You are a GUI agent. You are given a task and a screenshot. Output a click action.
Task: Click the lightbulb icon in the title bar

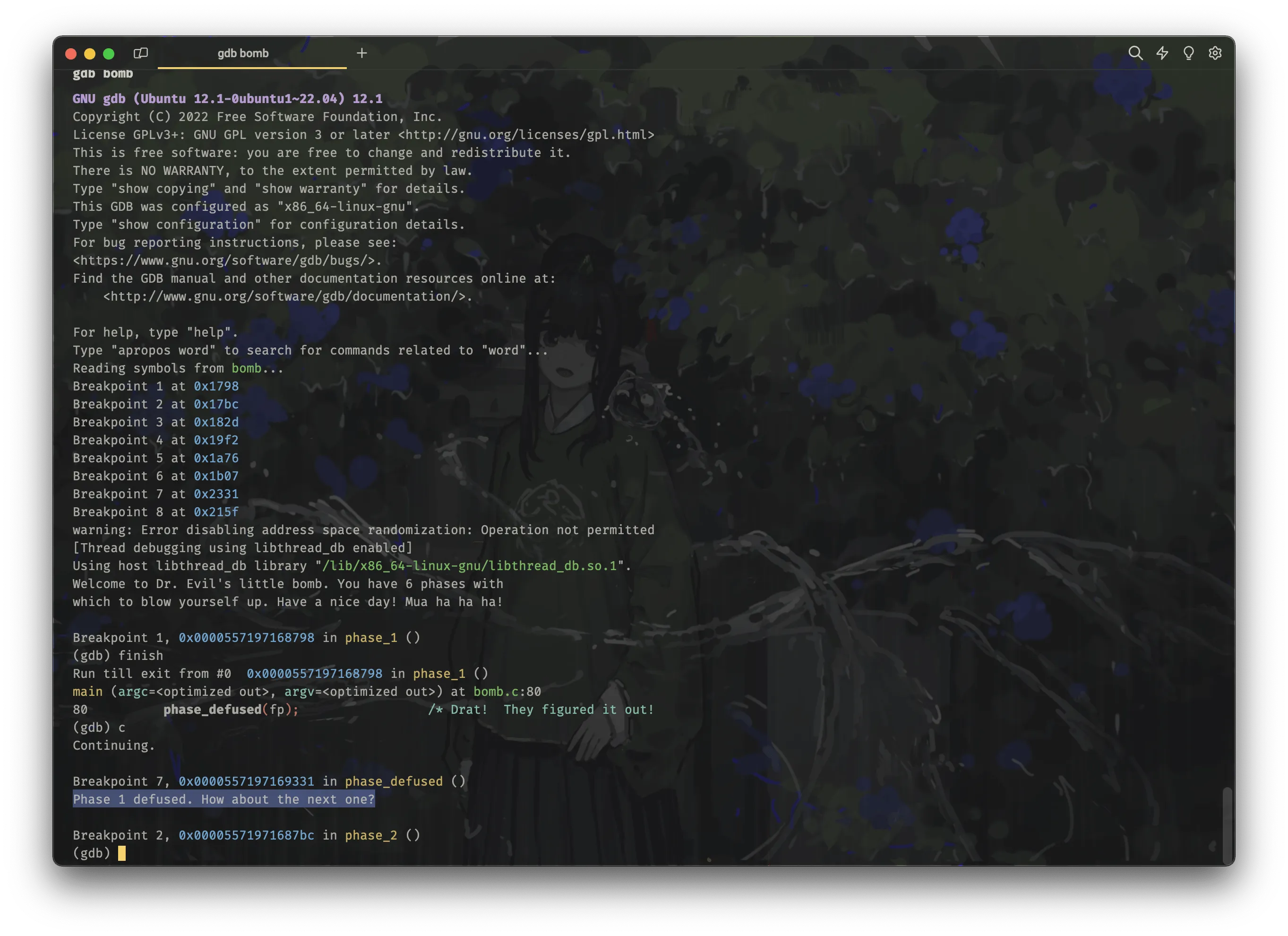(x=1188, y=53)
